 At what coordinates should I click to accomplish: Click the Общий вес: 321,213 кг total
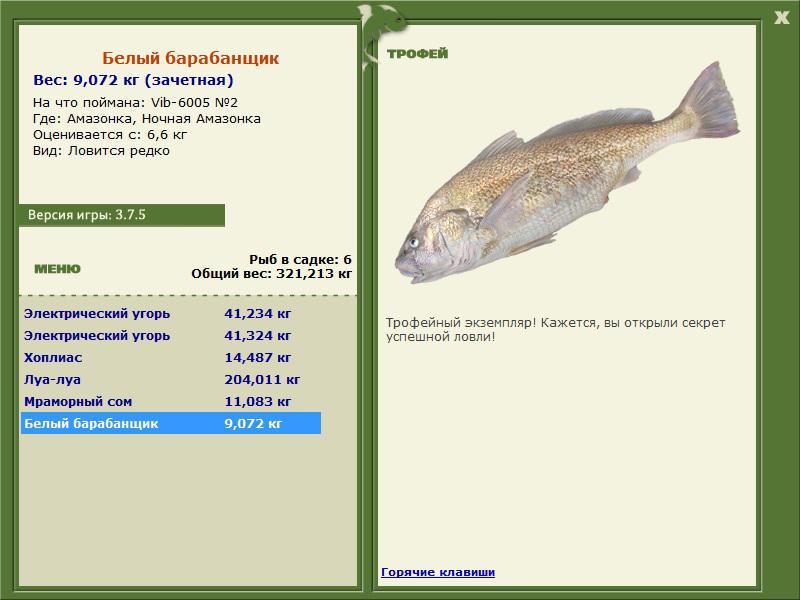271,274
